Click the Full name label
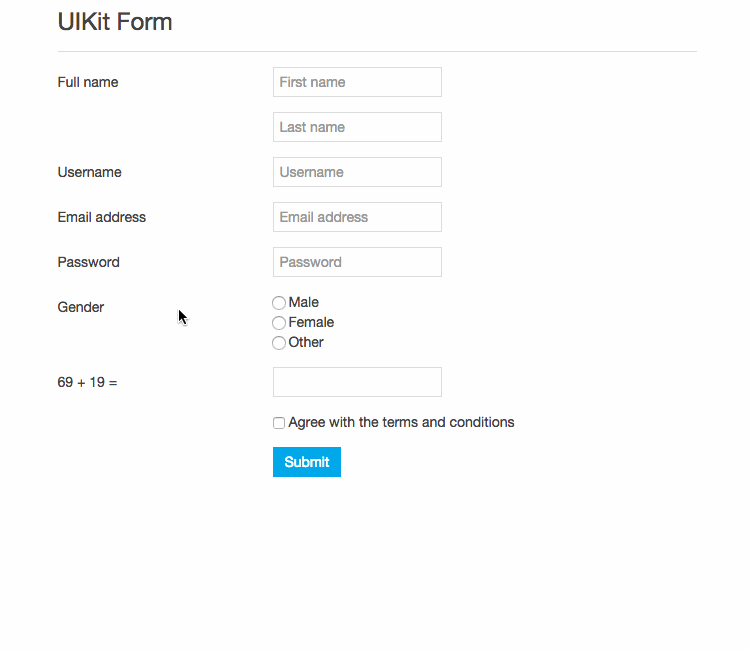The width and height of the screenshot is (750, 650). tap(88, 82)
